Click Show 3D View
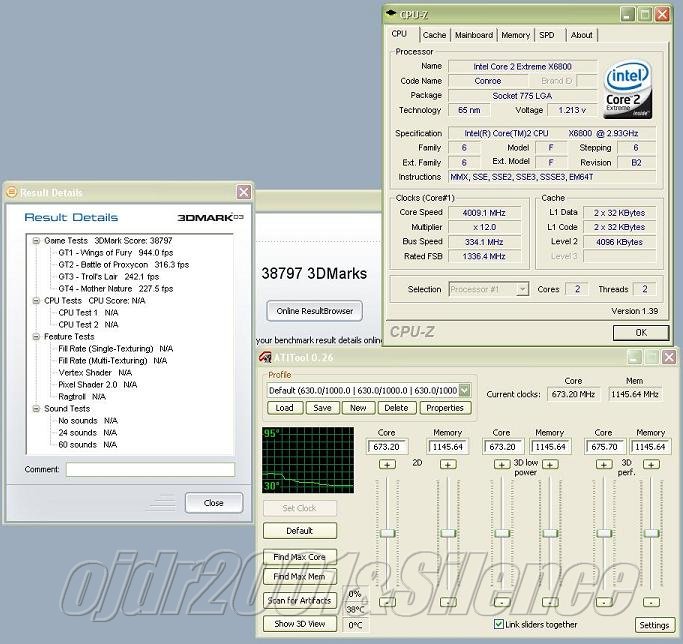Screen dimensions: 683x644 click(300, 624)
